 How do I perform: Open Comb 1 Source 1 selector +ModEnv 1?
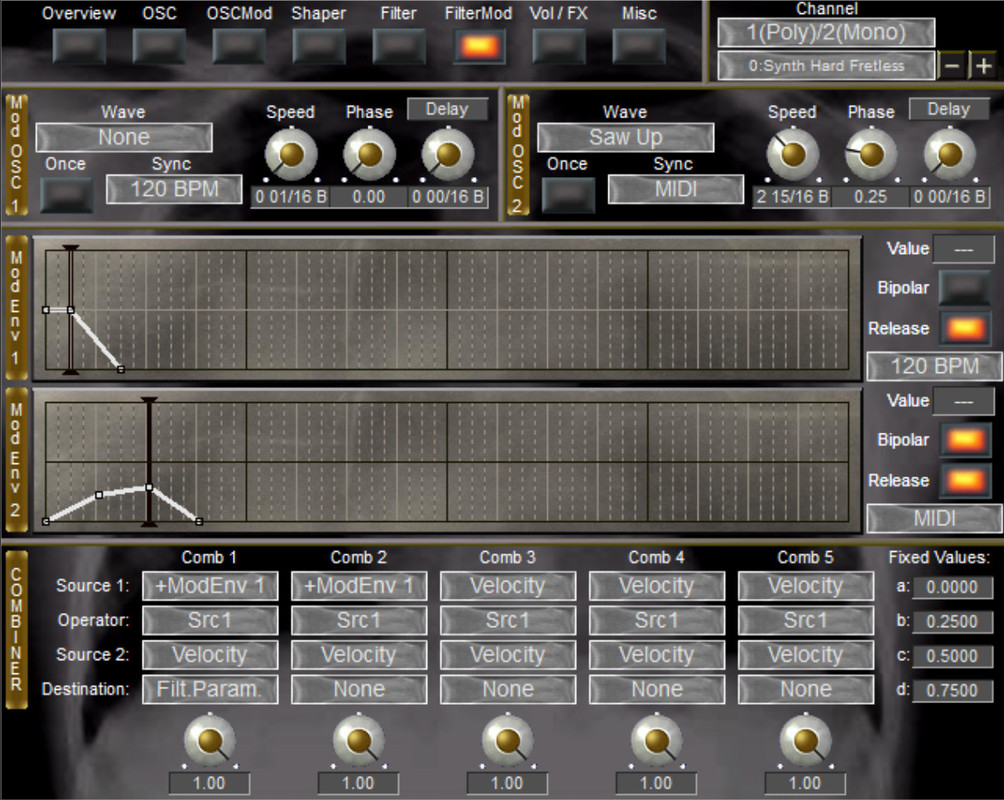coord(210,586)
